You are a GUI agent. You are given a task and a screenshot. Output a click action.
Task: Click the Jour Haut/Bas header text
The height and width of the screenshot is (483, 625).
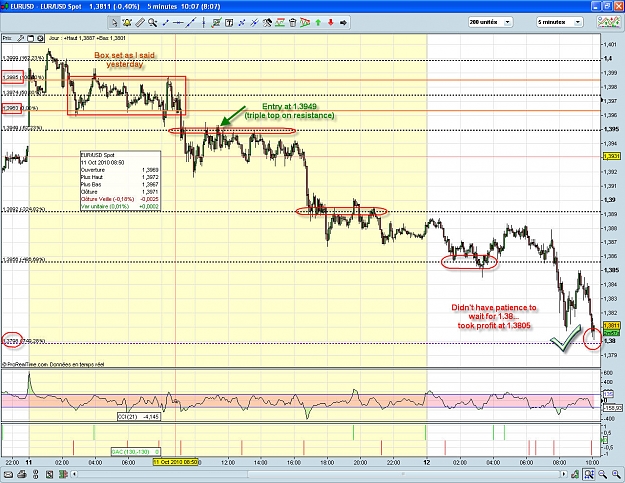coord(87,38)
